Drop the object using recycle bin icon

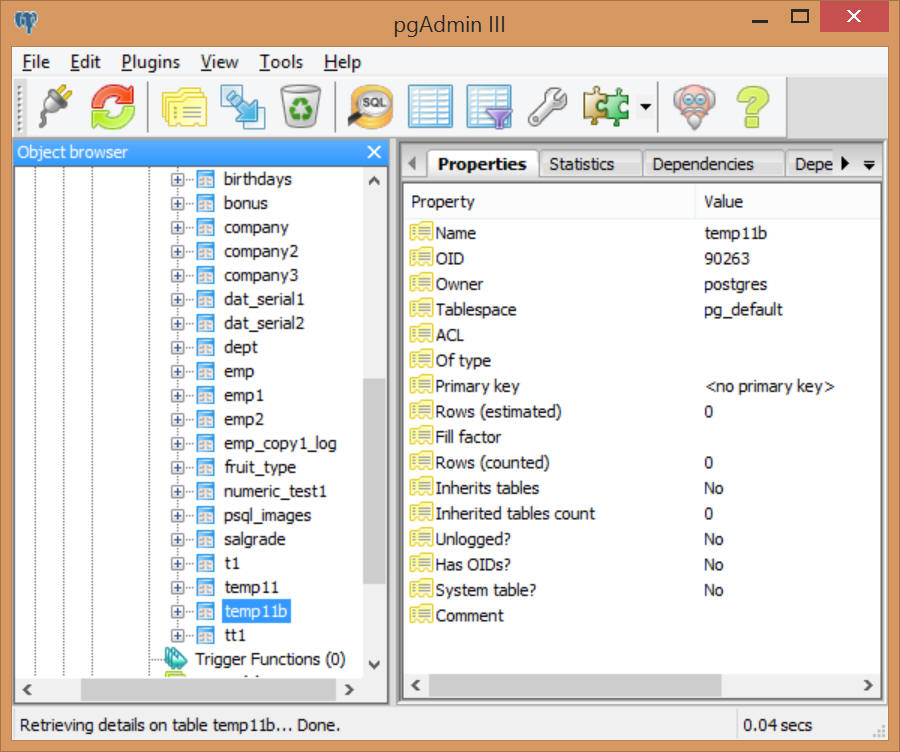300,106
